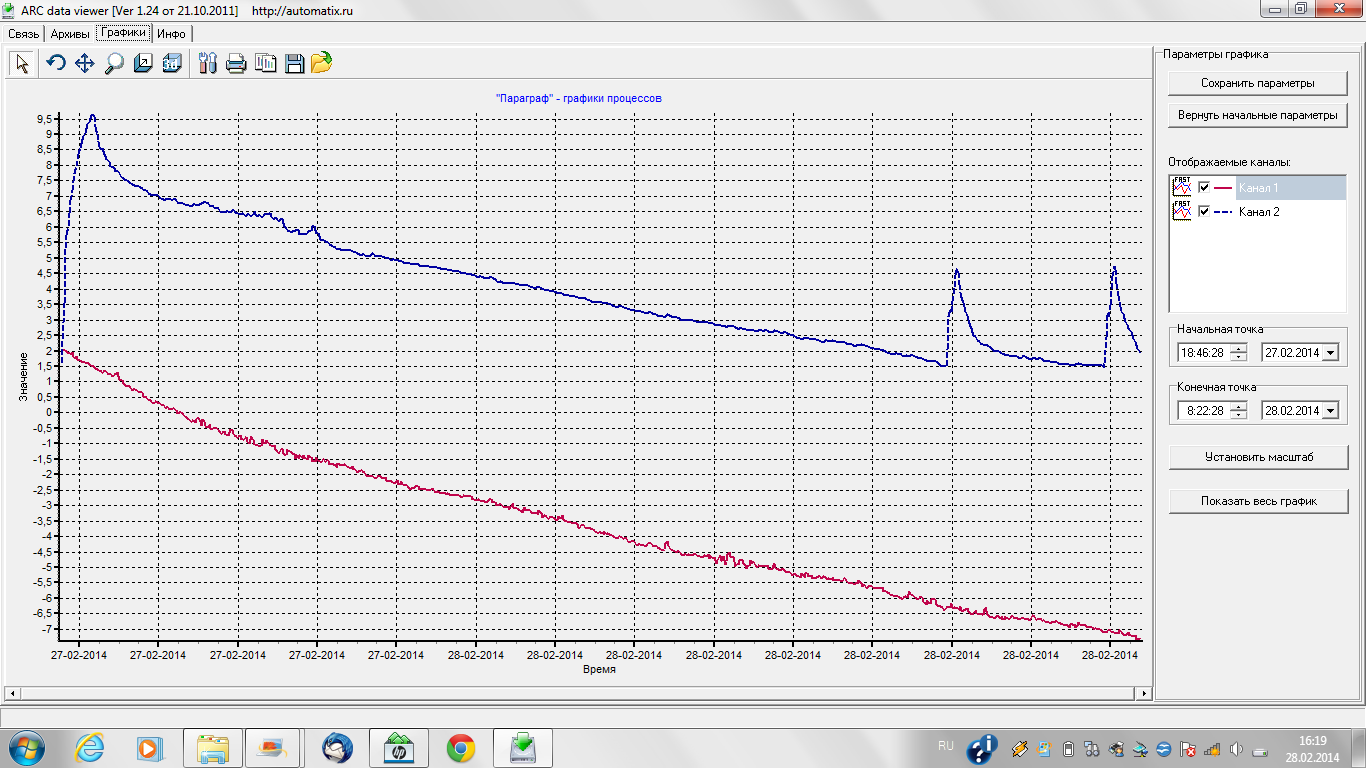This screenshot has width=1366, height=768.
Task: Toggle the 3D view icon
Action: (172, 64)
